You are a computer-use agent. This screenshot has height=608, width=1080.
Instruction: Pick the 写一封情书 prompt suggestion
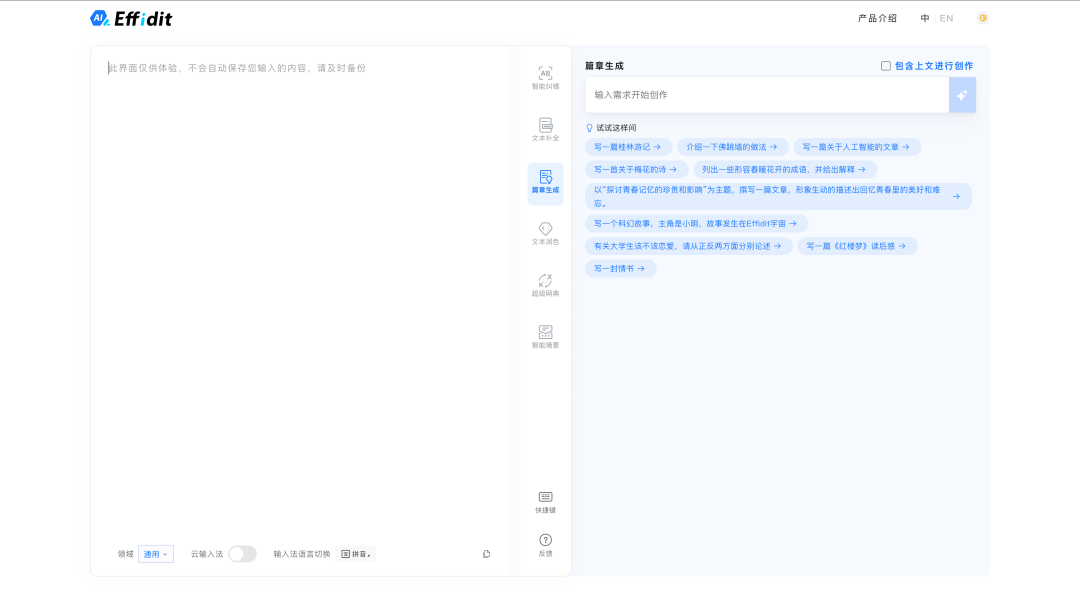click(620, 269)
